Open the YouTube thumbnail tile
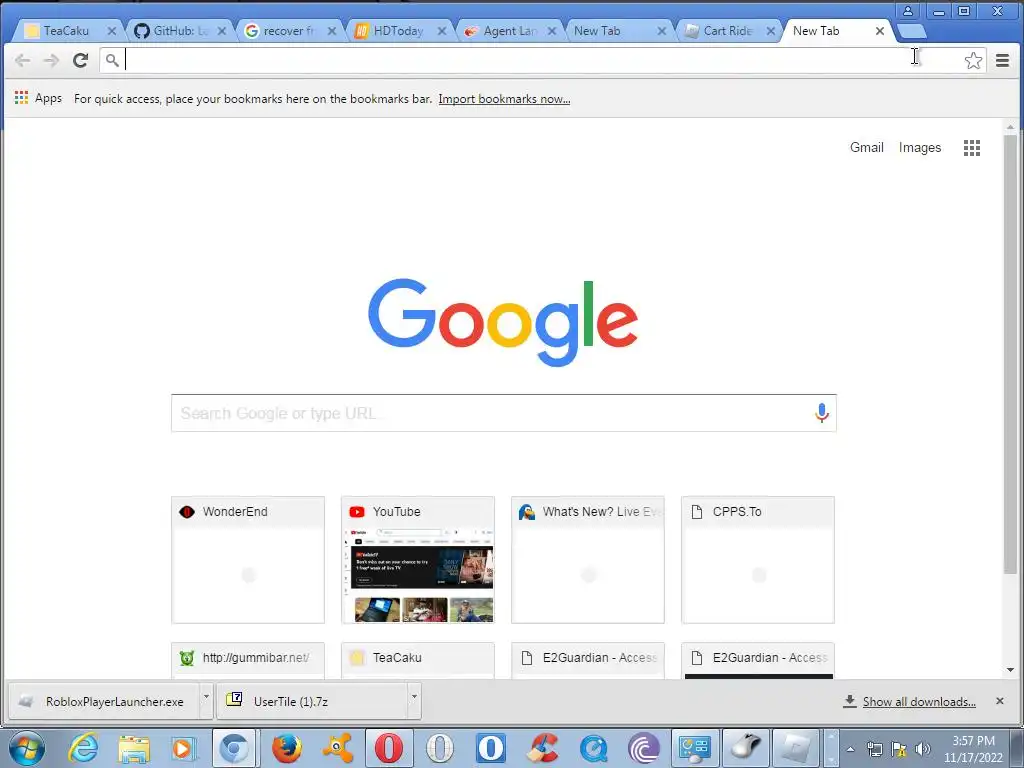 coord(418,560)
